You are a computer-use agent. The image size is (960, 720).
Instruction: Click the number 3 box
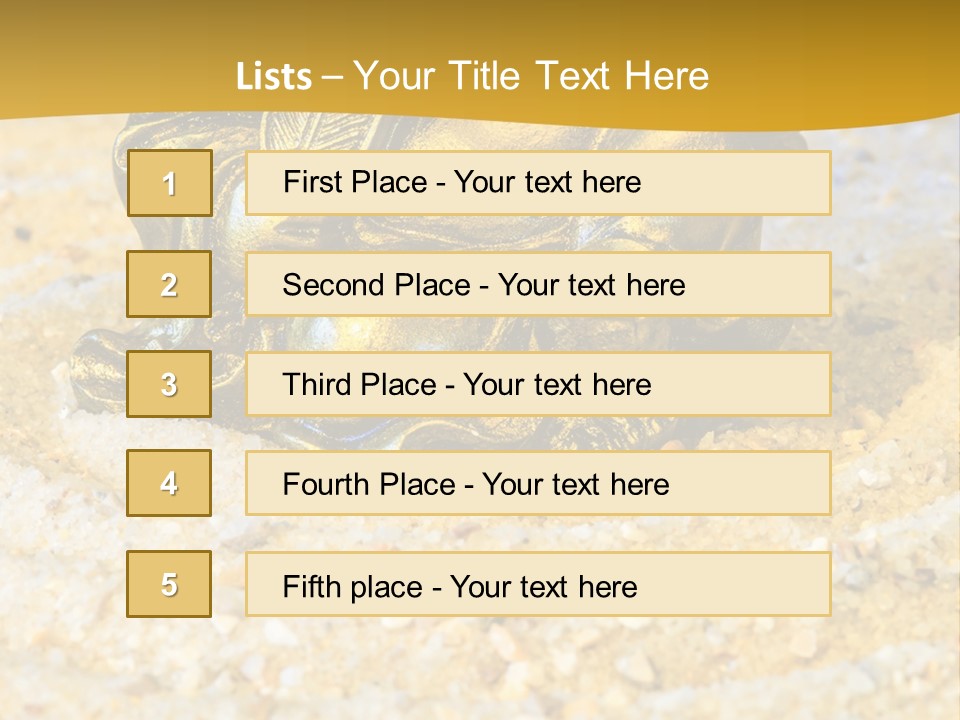169,384
